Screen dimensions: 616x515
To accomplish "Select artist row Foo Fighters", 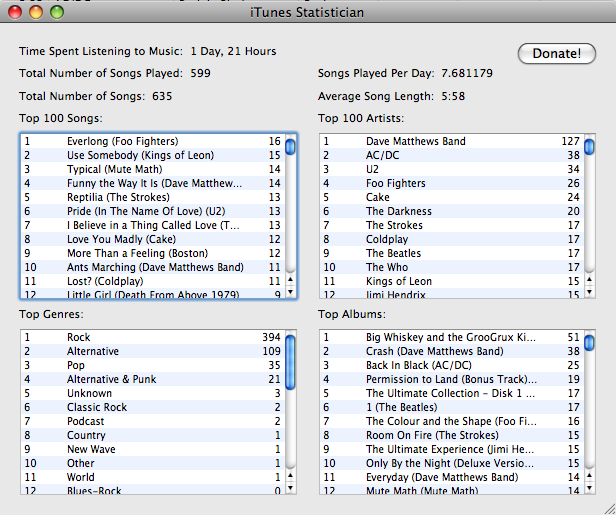I will 452,183.
